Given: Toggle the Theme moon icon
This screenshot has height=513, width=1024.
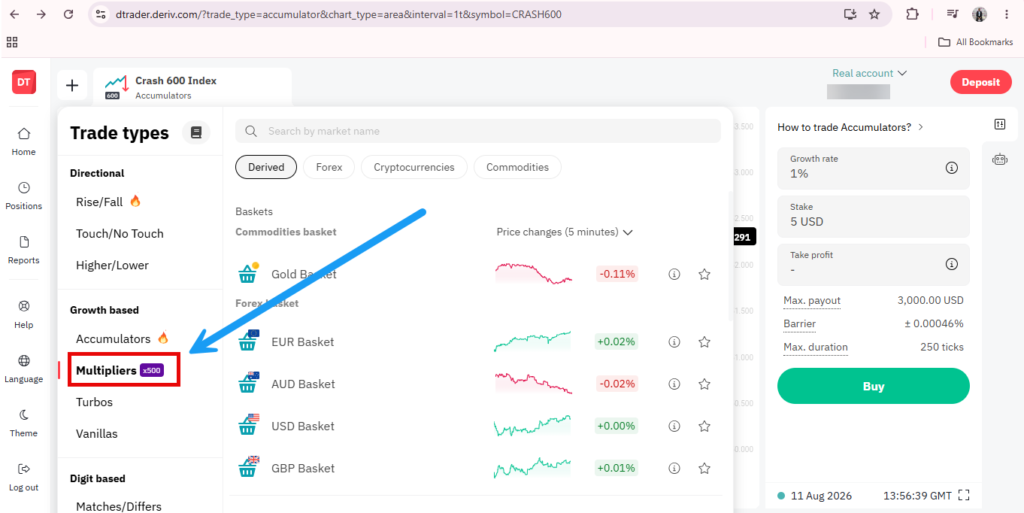Looking at the screenshot, I should pos(24,415).
